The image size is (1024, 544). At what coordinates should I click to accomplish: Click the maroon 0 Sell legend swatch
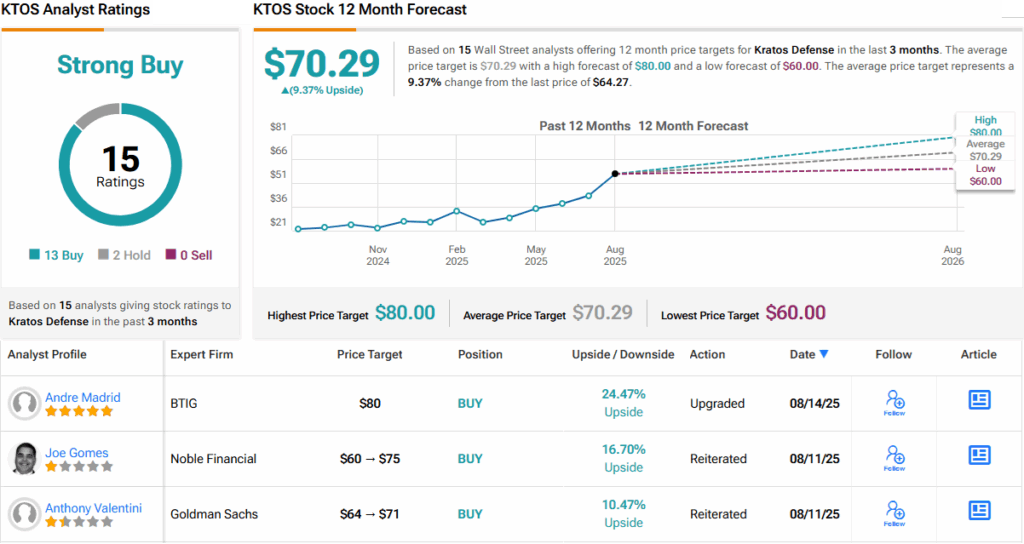click(x=171, y=254)
